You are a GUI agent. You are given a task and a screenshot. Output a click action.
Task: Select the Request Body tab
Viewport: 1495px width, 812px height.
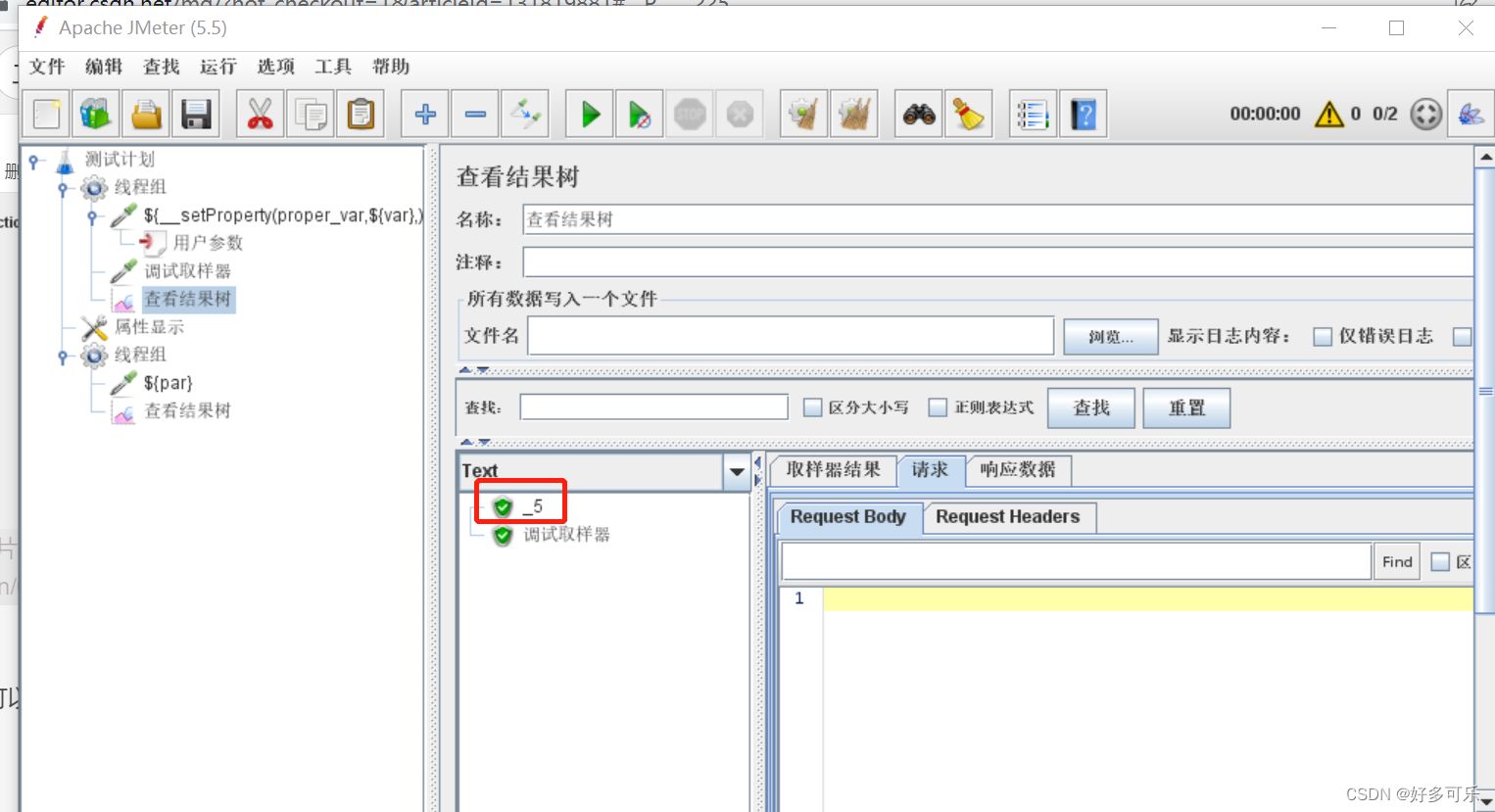click(x=848, y=517)
